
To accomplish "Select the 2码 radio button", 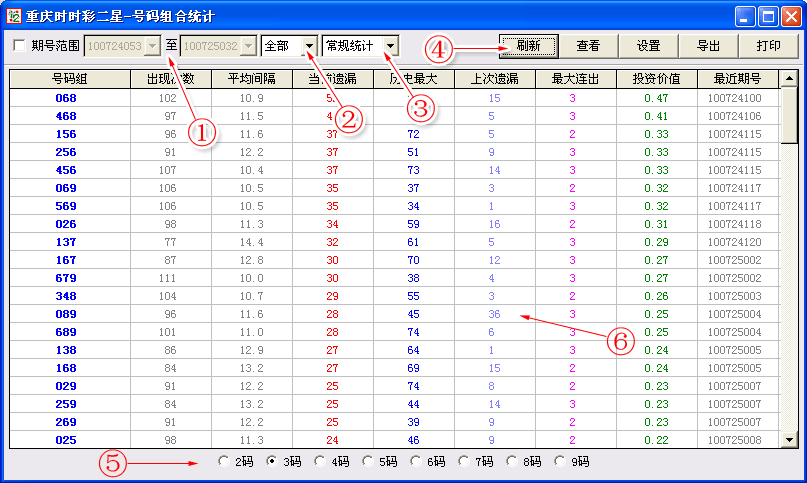I will click(x=223, y=461).
